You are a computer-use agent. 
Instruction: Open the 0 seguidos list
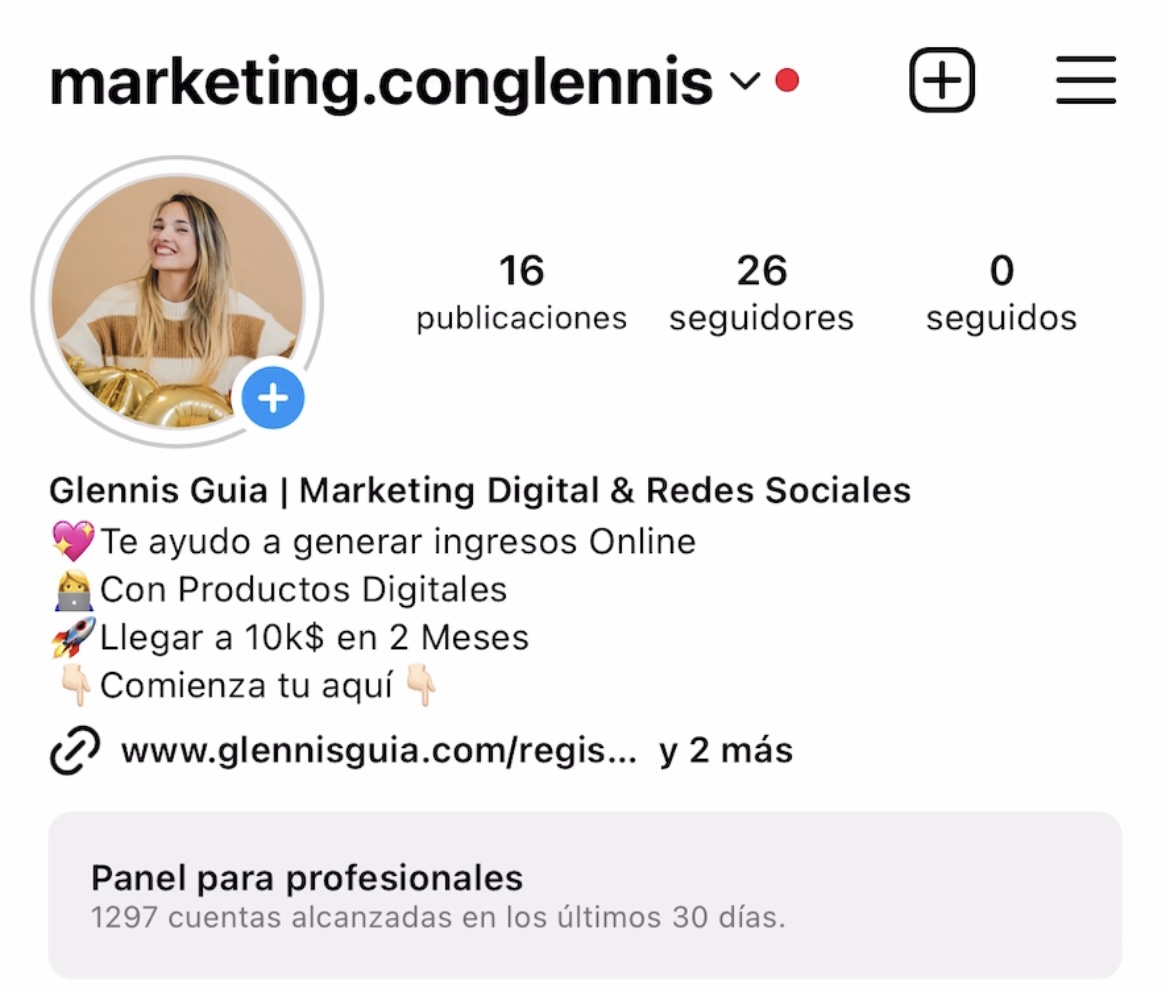(x=1001, y=292)
